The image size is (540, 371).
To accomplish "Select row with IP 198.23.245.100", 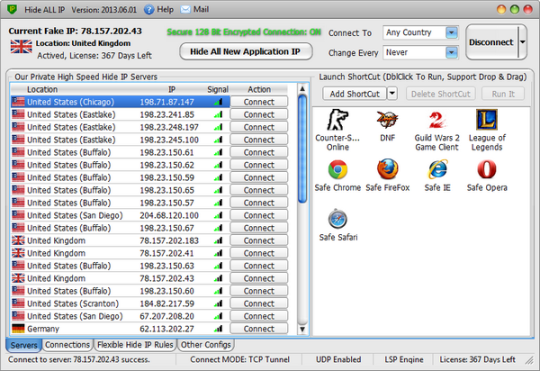I will coord(120,140).
